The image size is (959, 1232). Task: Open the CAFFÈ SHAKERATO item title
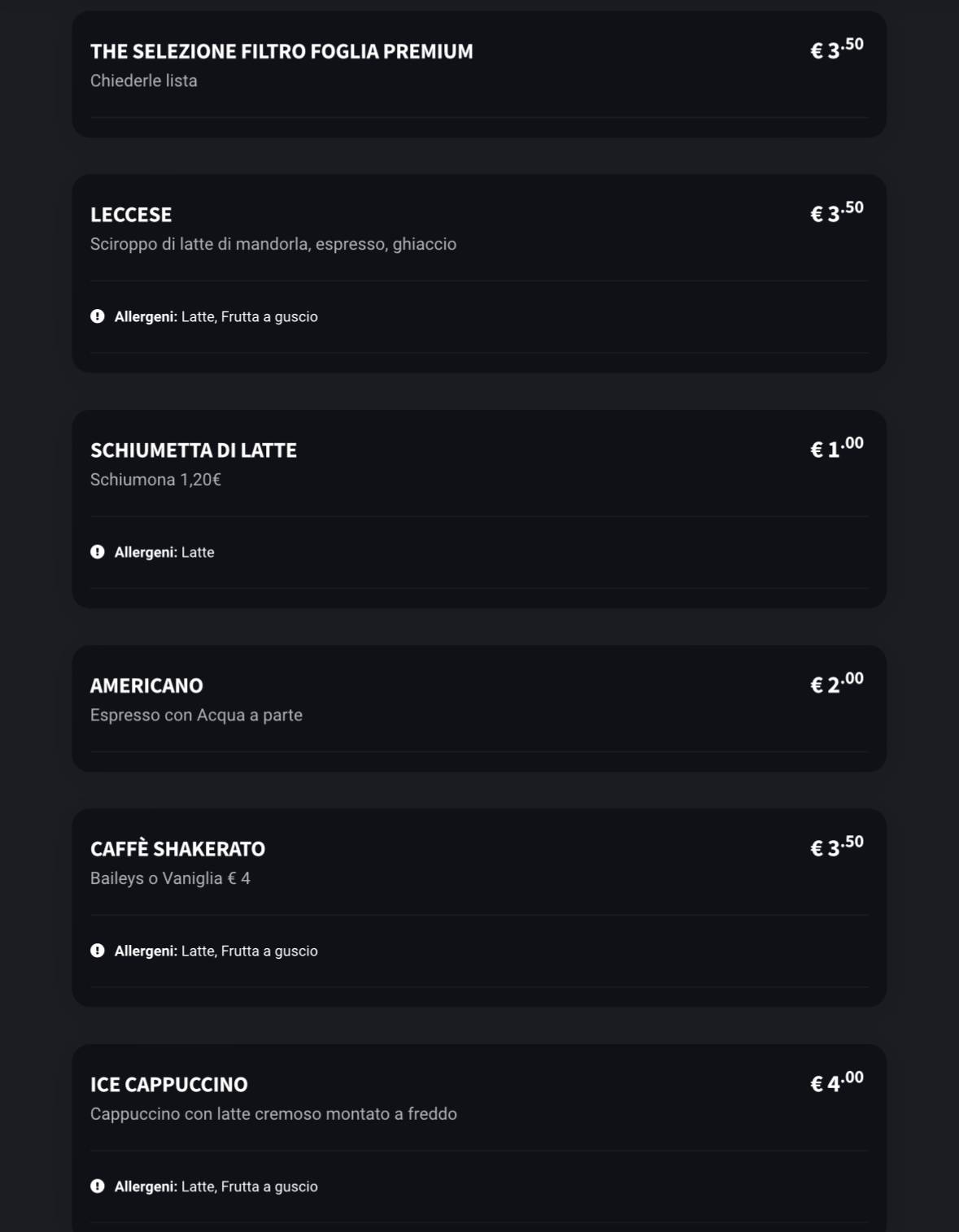tap(177, 849)
